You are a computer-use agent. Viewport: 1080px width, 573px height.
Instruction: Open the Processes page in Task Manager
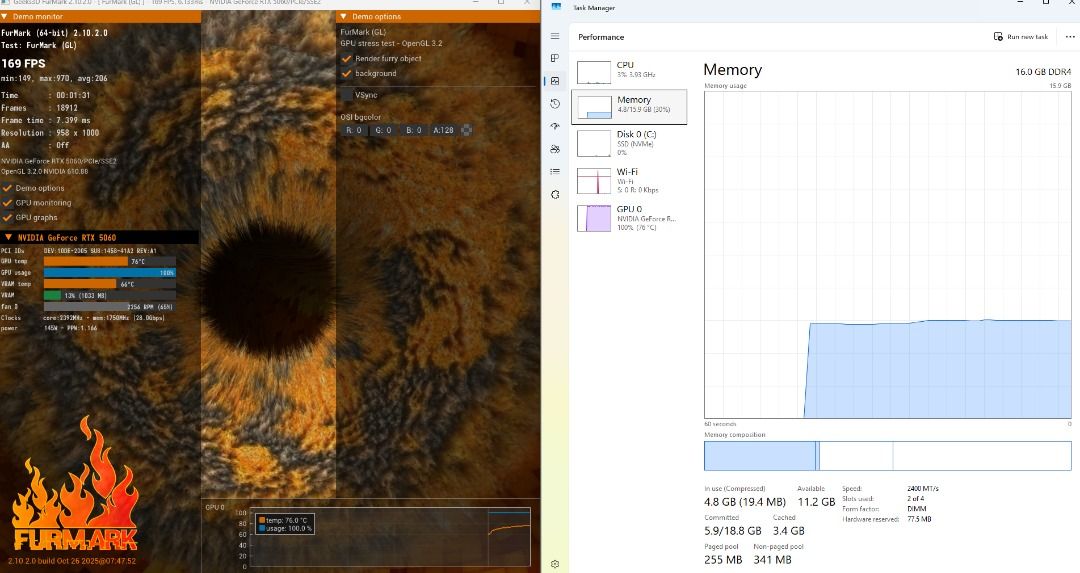555,59
